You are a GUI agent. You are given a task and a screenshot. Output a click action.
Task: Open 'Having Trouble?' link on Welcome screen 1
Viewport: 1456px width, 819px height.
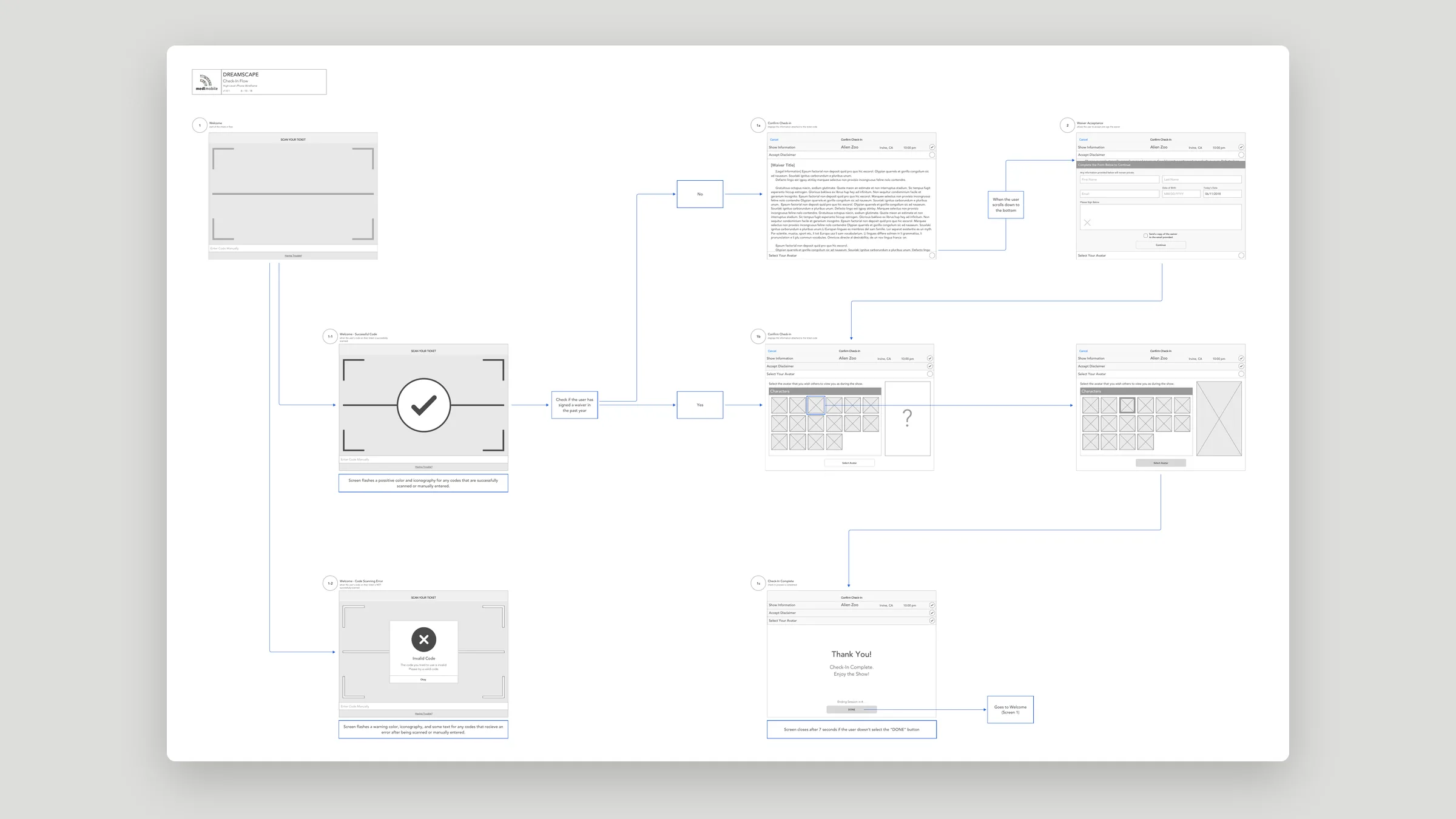(293, 256)
